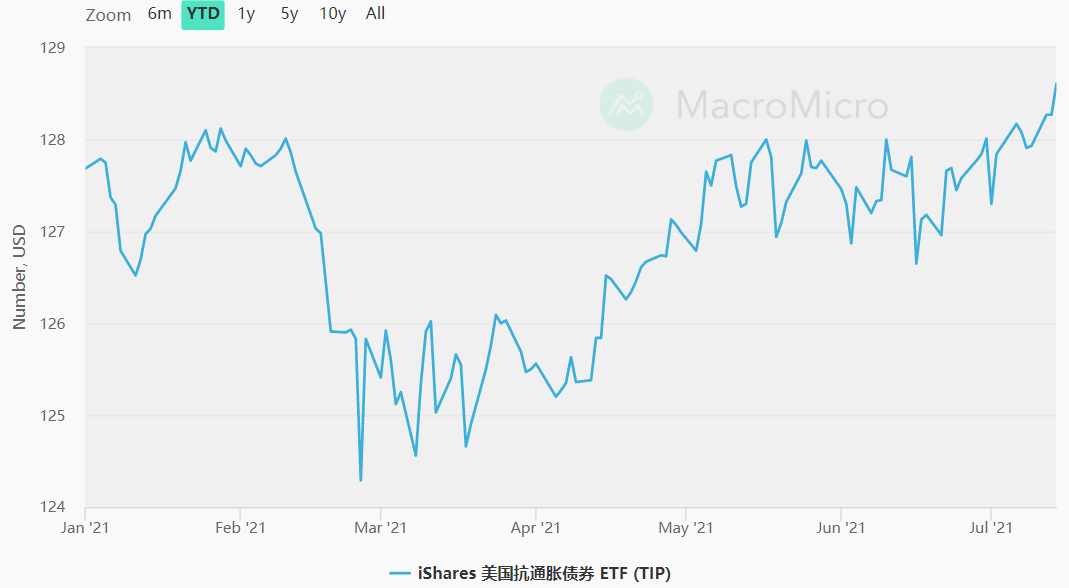This screenshot has width=1069, height=588.
Task: Set zoom range to 10y
Action: [x=333, y=14]
